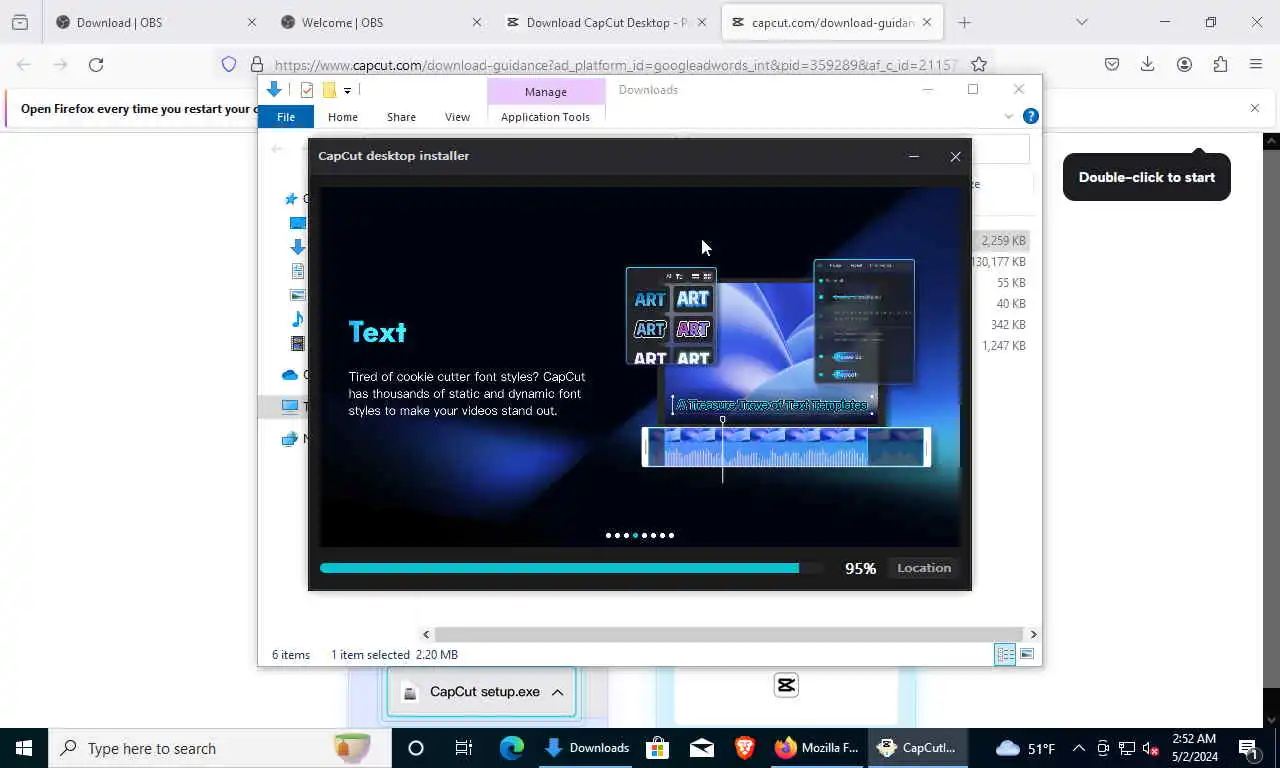Open Brave browser from taskbar

tap(745, 748)
